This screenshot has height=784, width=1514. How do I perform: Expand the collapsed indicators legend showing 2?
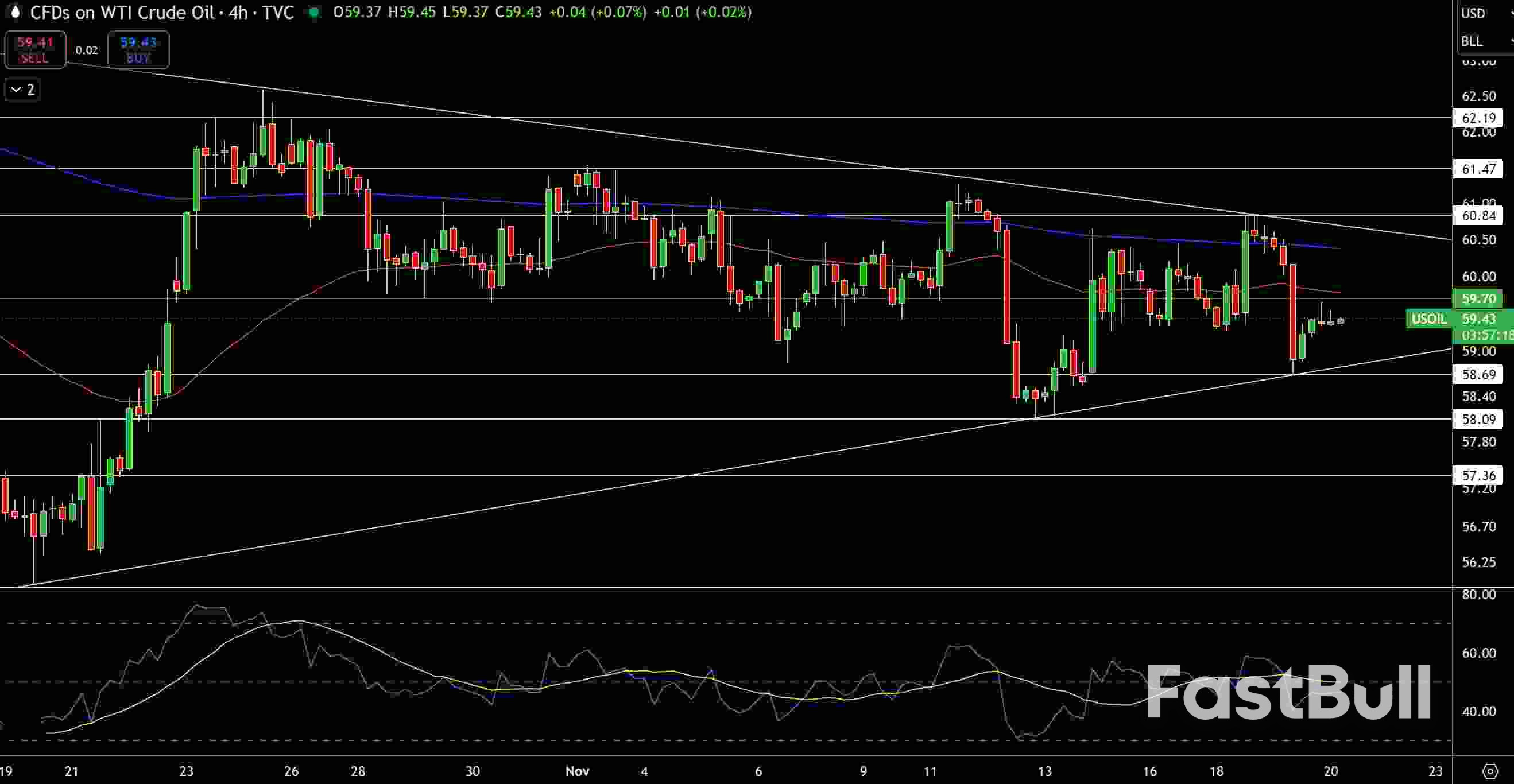pos(23,90)
